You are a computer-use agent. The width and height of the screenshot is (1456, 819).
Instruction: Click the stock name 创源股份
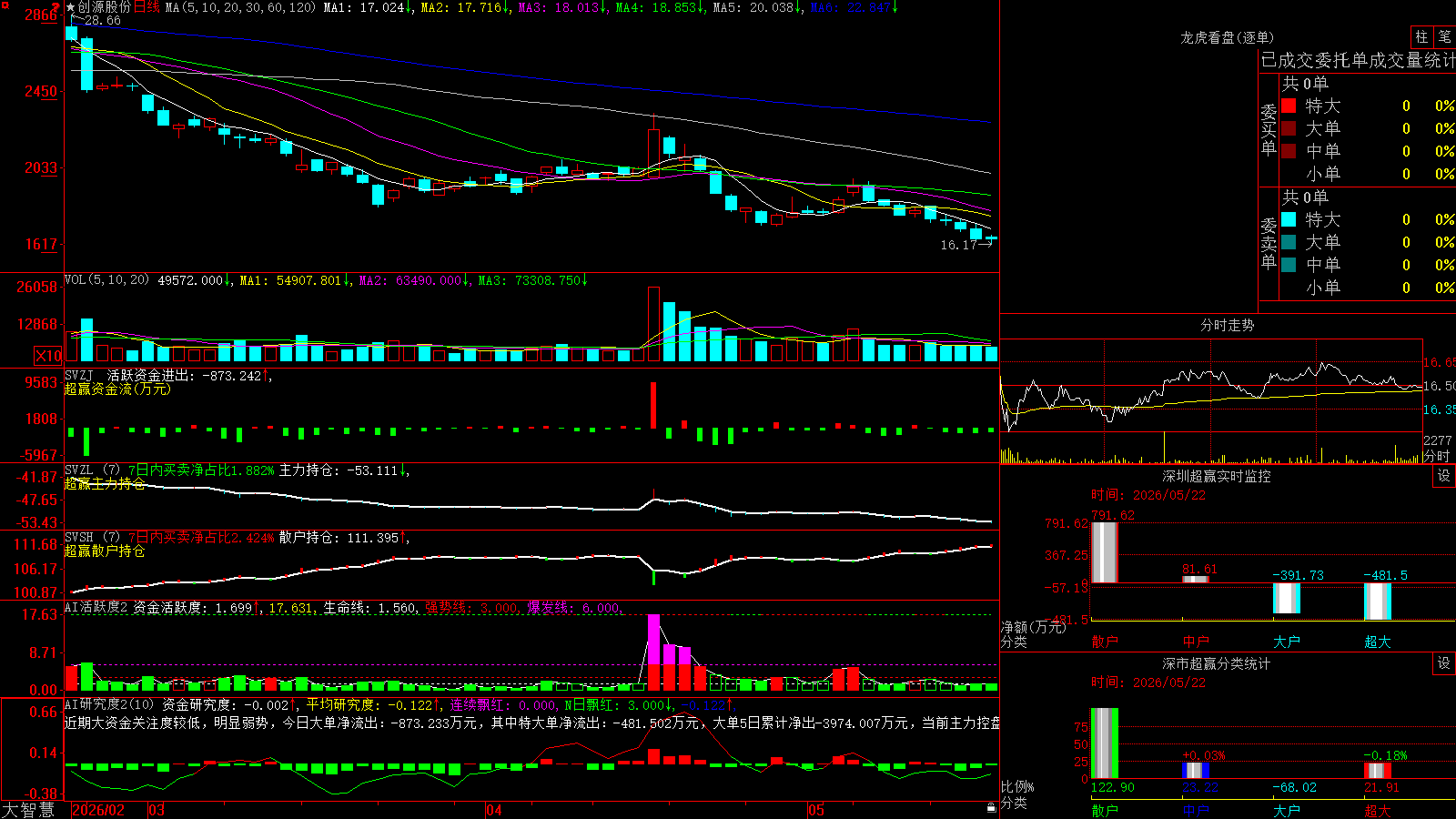(x=104, y=7)
